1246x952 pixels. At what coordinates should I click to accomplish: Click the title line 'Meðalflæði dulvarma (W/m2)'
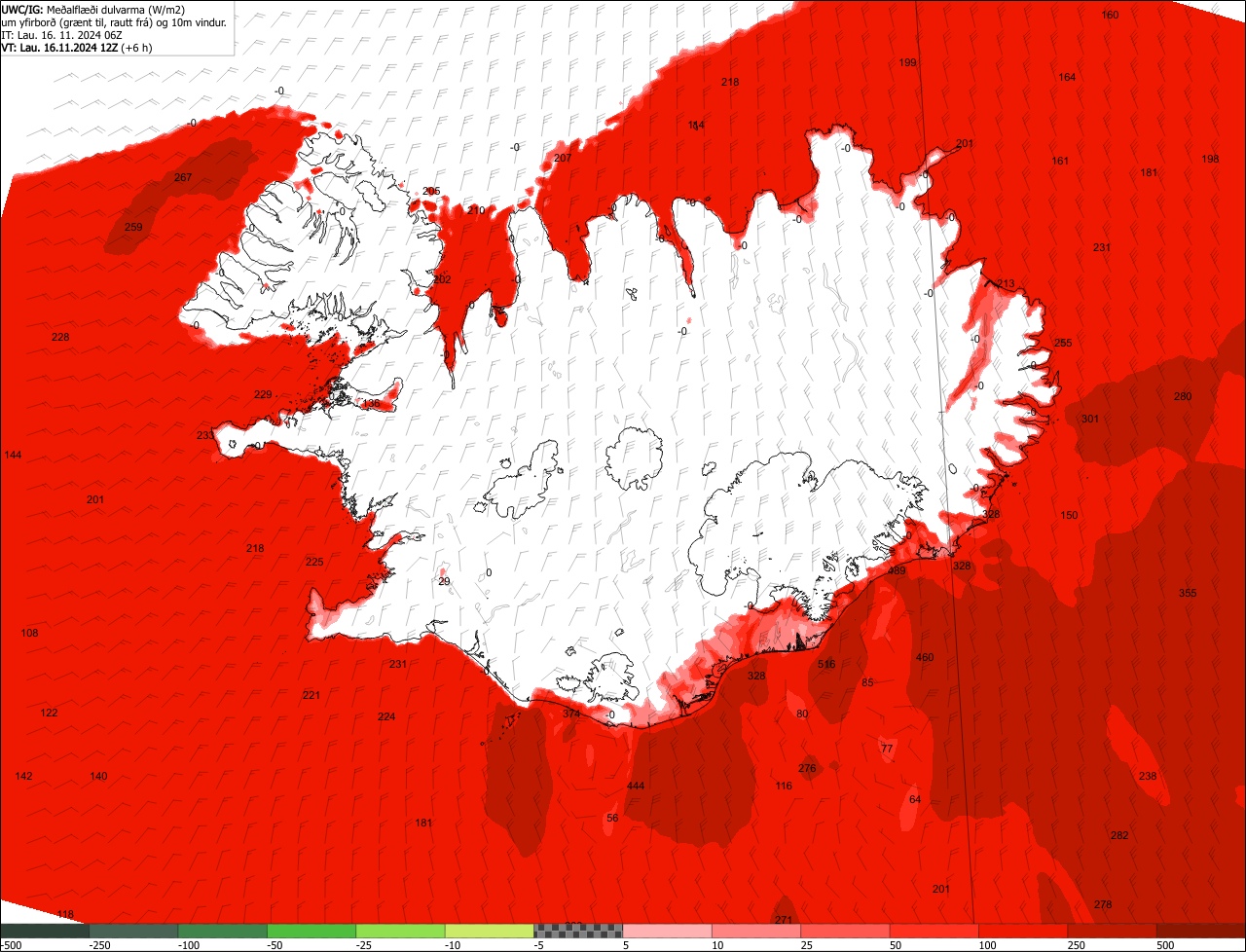[x=116, y=10]
